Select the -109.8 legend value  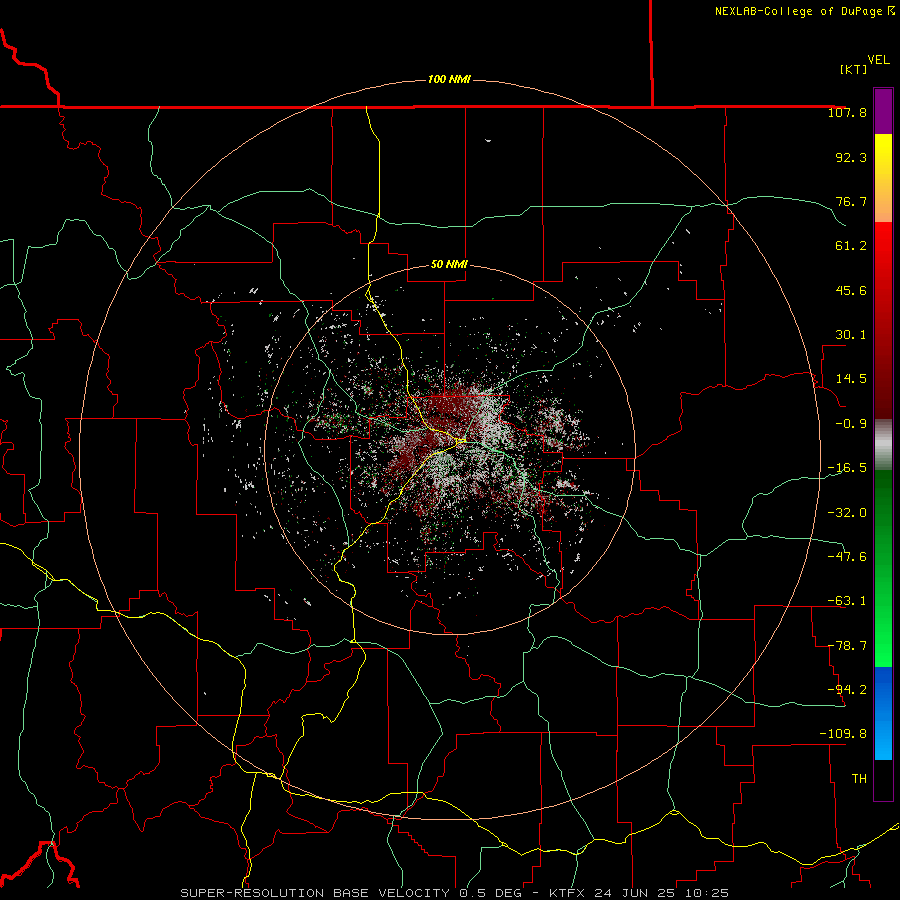(x=843, y=734)
